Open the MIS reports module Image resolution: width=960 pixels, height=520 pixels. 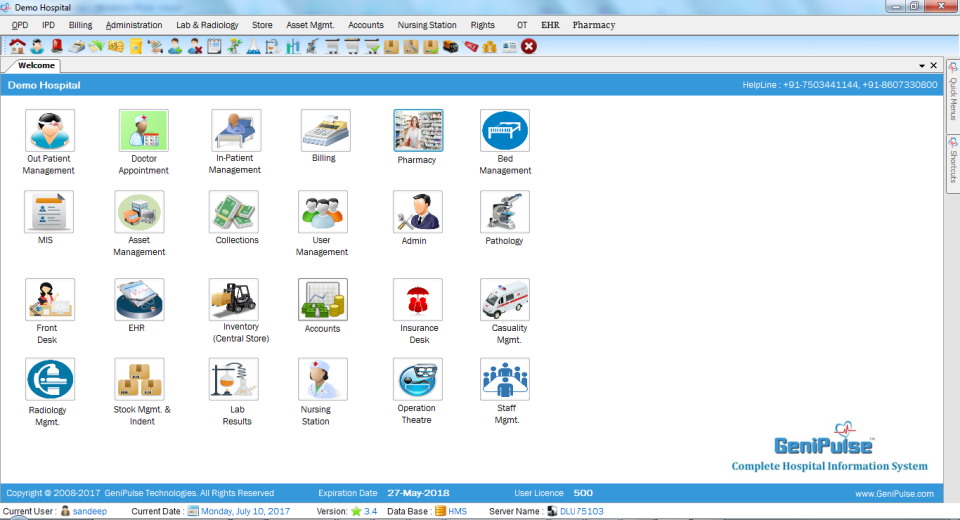pyautogui.click(x=49, y=212)
